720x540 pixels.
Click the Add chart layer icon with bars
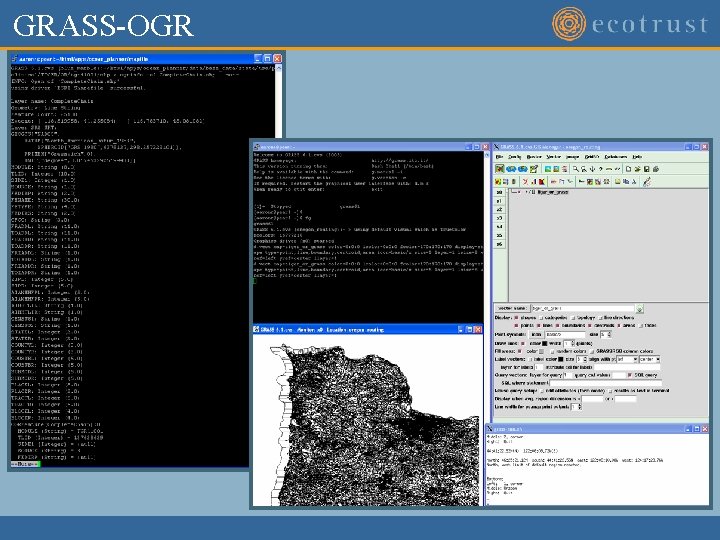click(x=534, y=181)
